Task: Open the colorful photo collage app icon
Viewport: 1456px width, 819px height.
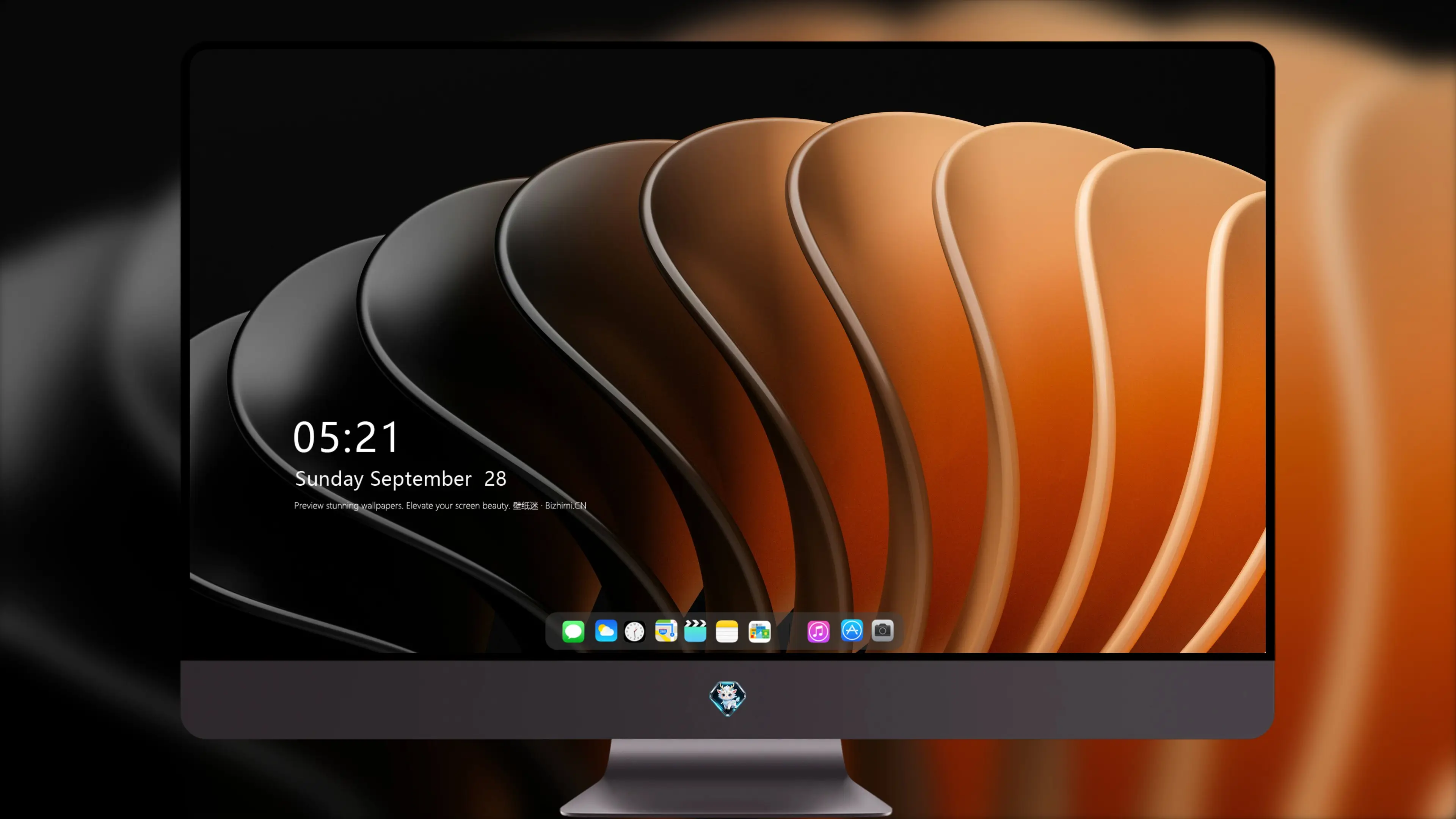Action: pos(759,631)
